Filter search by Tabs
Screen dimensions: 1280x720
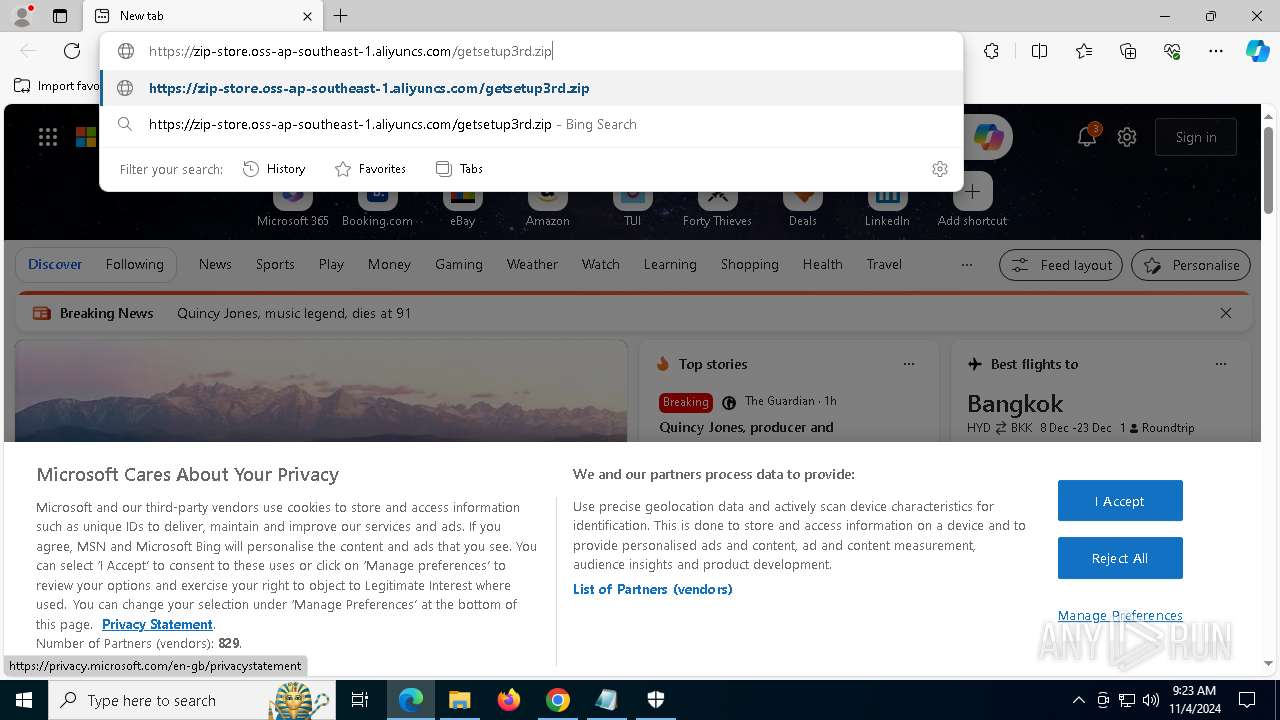click(459, 169)
